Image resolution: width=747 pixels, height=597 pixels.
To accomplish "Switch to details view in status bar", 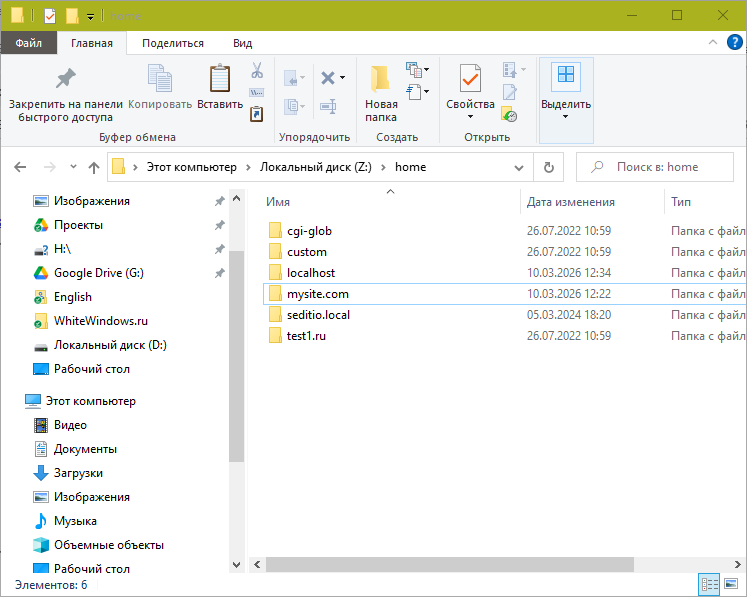I will click(710, 584).
